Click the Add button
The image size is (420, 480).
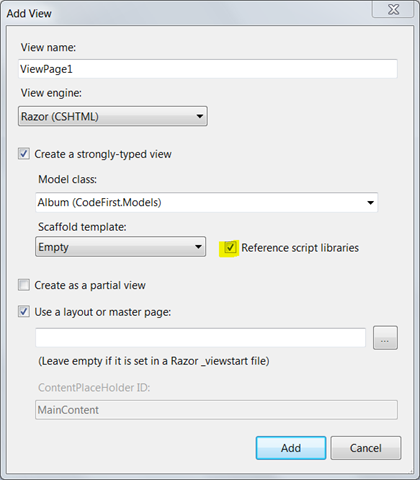coord(291,448)
